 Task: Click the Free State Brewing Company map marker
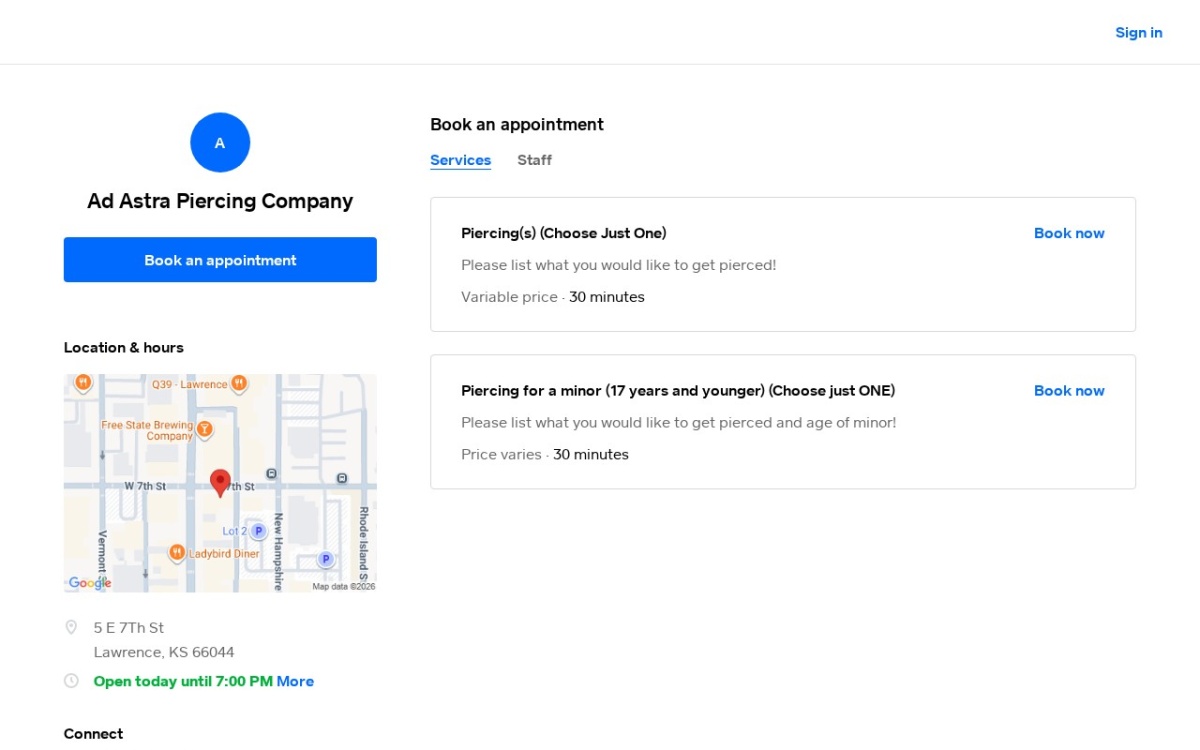pos(204,429)
